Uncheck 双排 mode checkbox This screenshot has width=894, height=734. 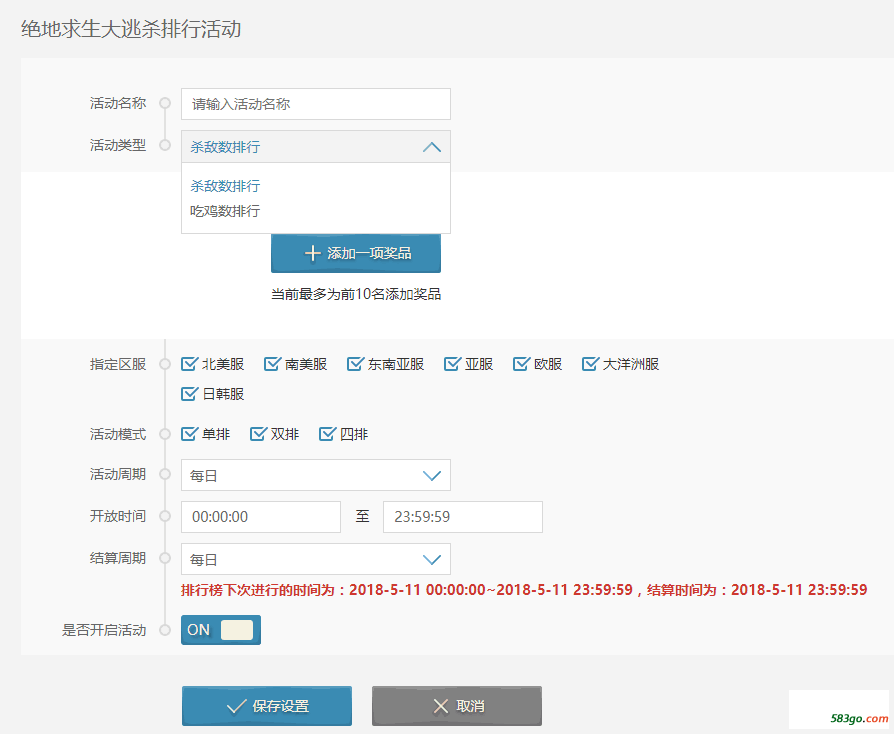coord(258,434)
